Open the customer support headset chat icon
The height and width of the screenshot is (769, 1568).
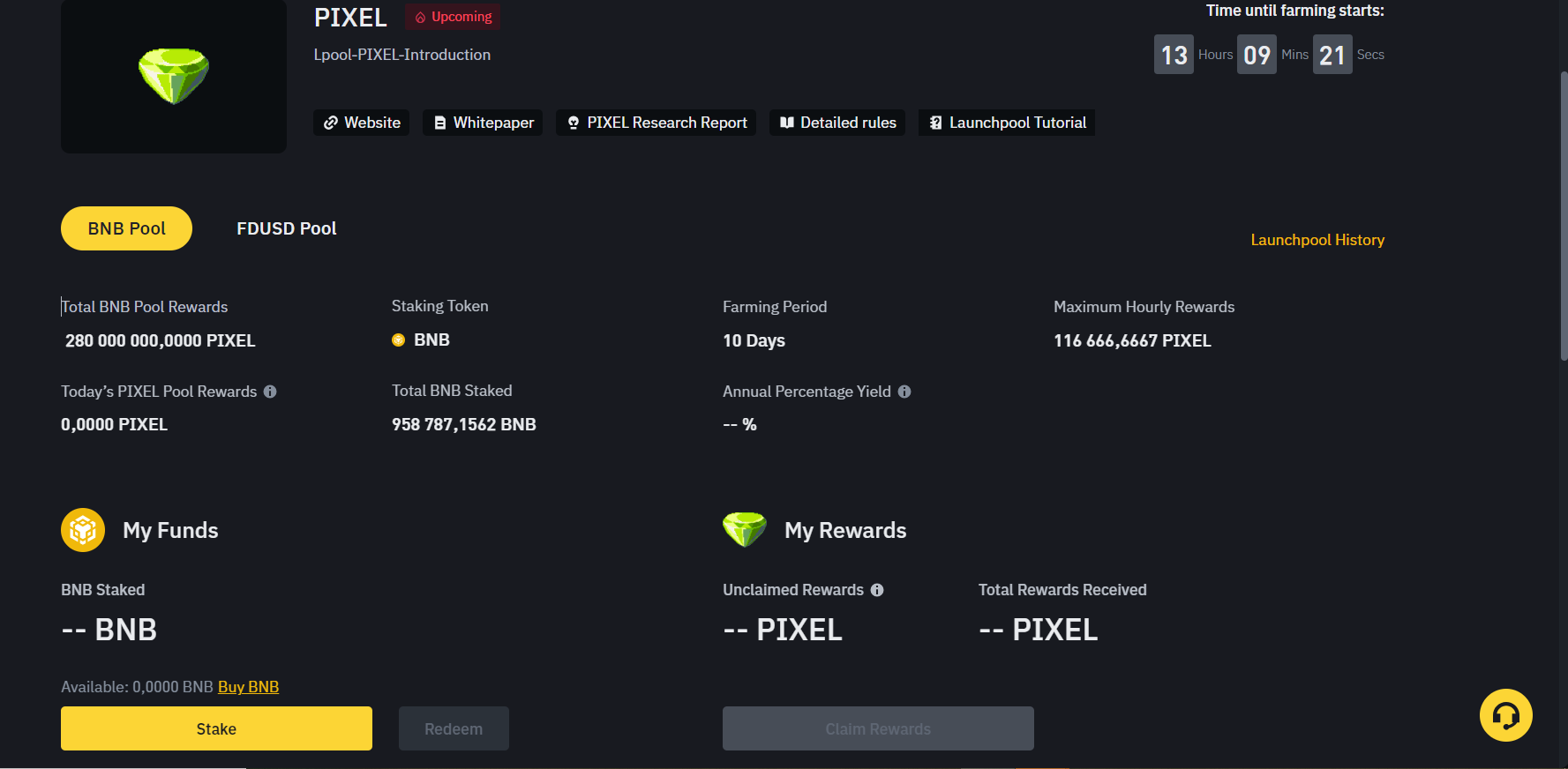coord(1505,715)
